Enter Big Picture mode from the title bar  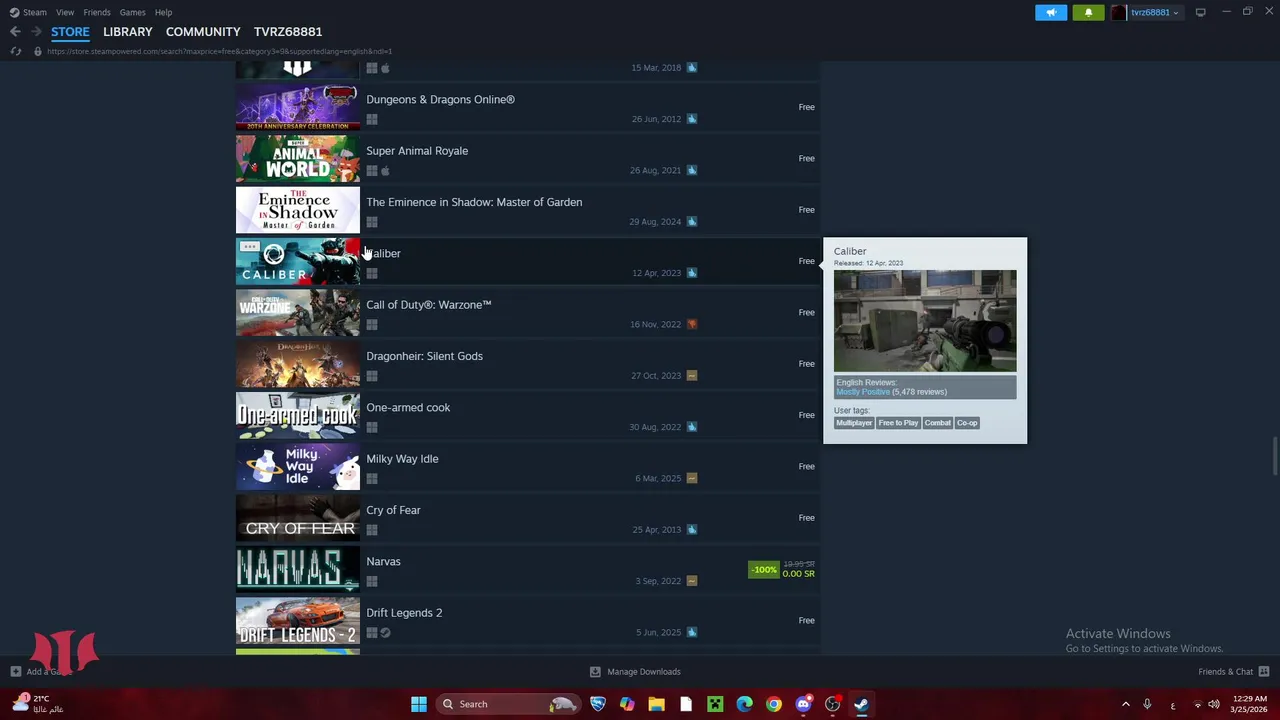(1200, 12)
